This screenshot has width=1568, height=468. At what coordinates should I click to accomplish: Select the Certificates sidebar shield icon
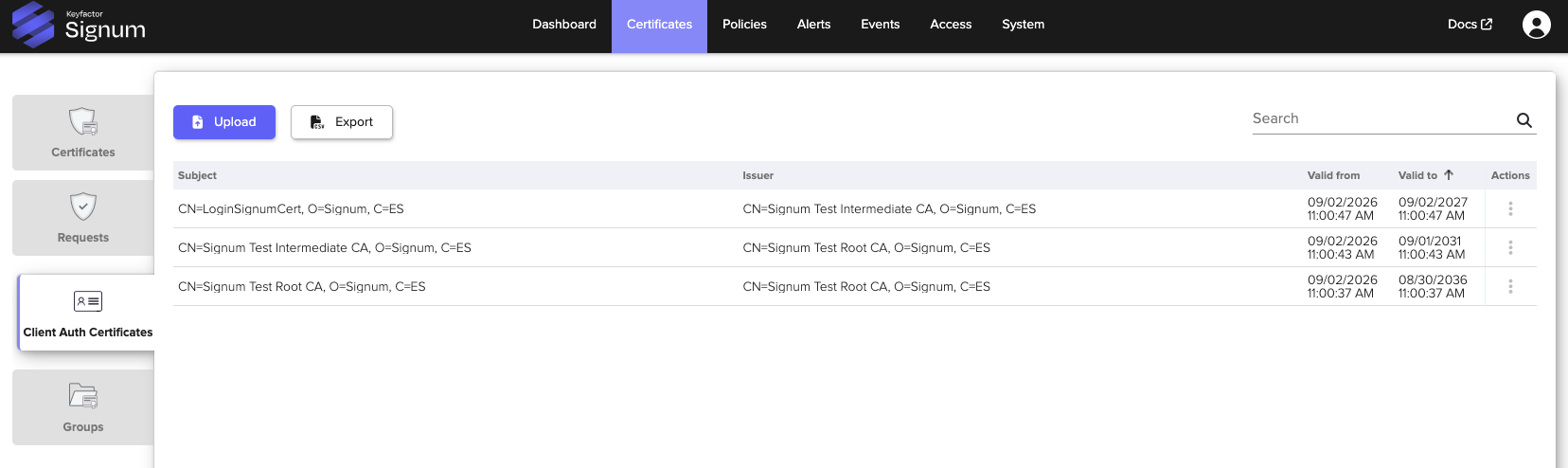pos(83,122)
